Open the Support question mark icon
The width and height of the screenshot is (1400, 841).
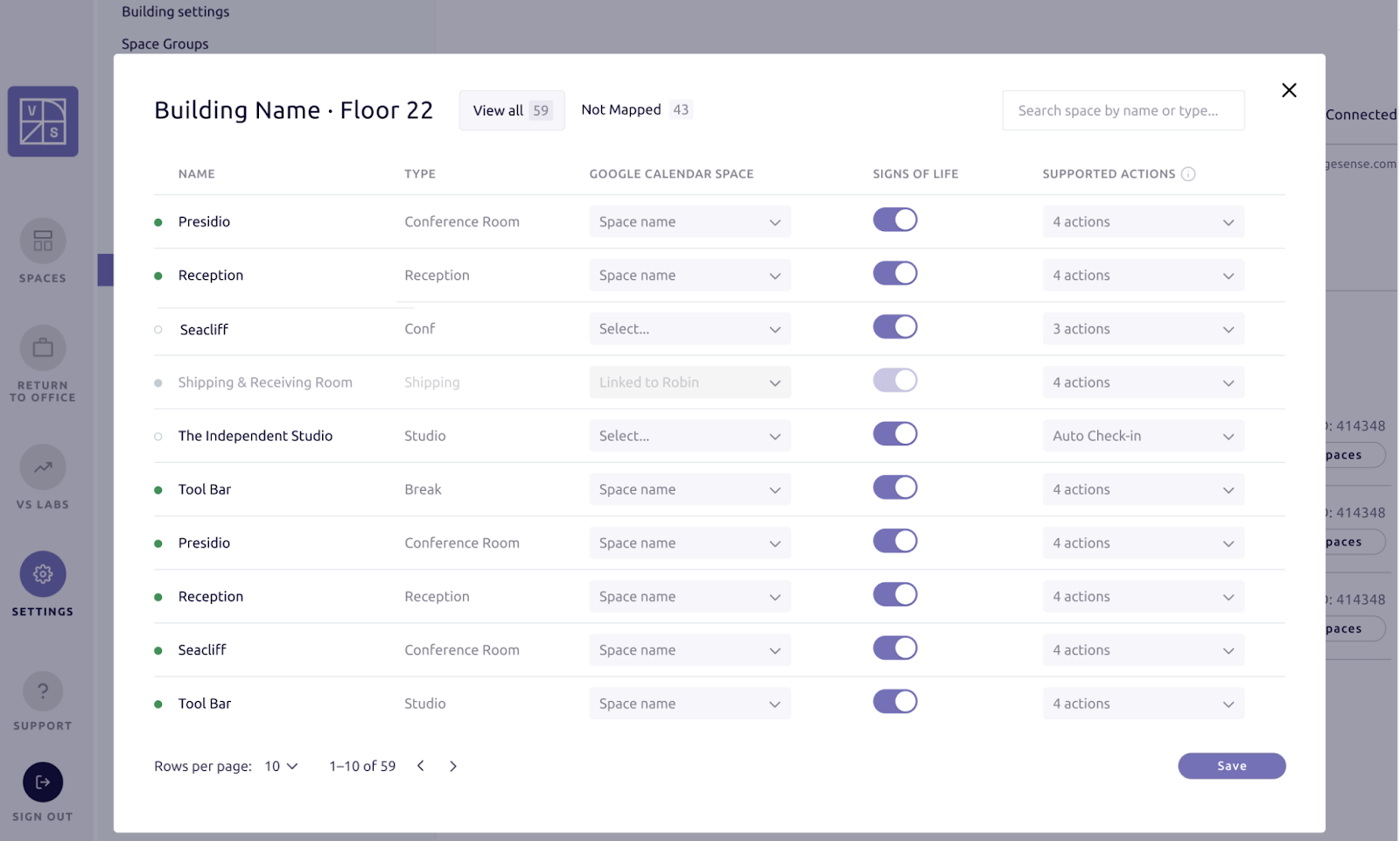coord(43,691)
